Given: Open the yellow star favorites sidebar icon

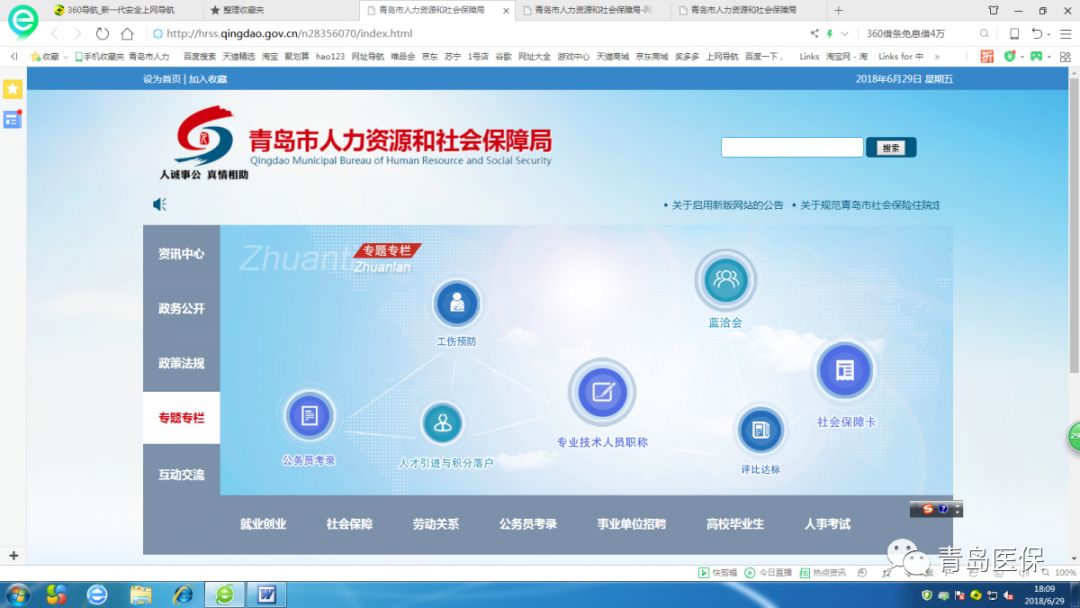Looking at the screenshot, I should coord(13,89).
